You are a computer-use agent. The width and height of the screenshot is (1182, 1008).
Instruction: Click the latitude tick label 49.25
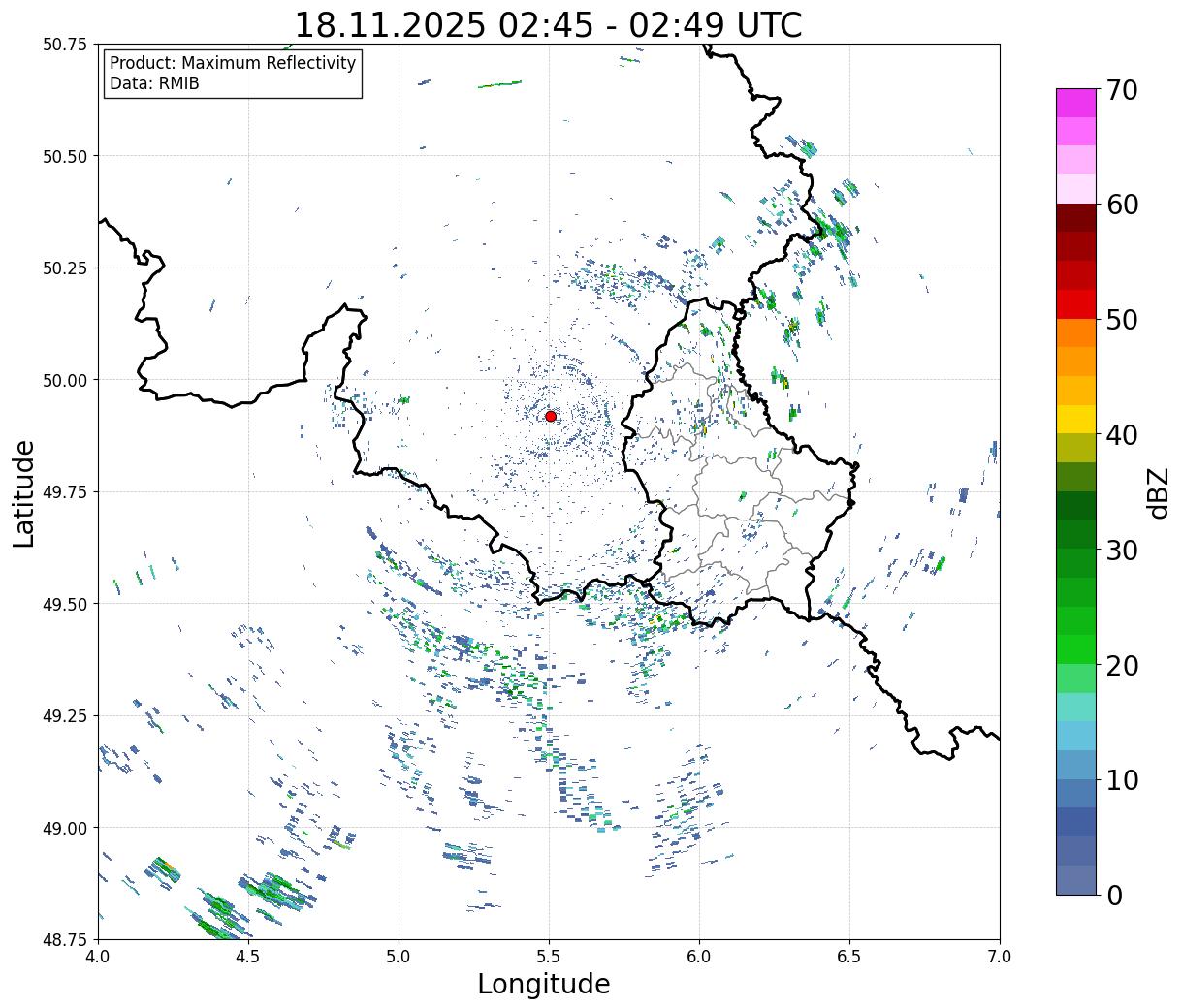pos(64,716)
